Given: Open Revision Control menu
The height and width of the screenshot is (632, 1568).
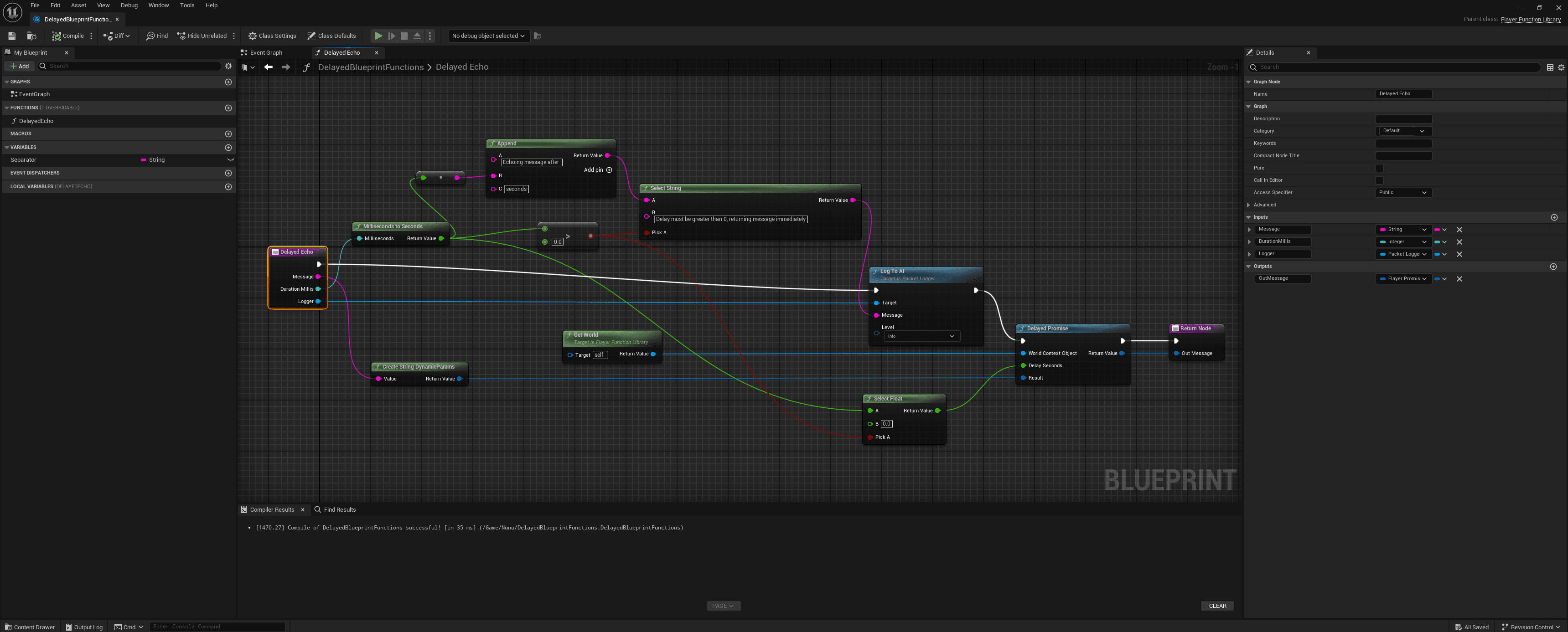Looking at the screenshot, I should pos(1532,627).
